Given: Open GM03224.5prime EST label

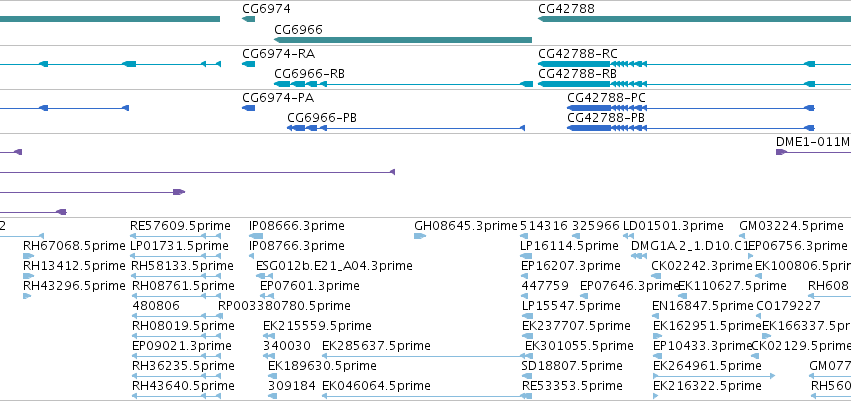Looking at the screenshot, I should click(791, 226).
